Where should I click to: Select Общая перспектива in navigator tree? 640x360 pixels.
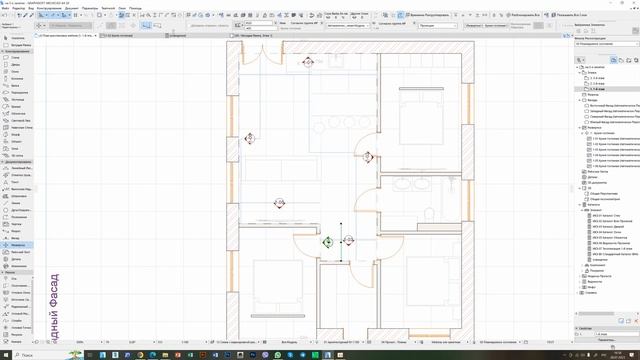[x=604, y=193]
